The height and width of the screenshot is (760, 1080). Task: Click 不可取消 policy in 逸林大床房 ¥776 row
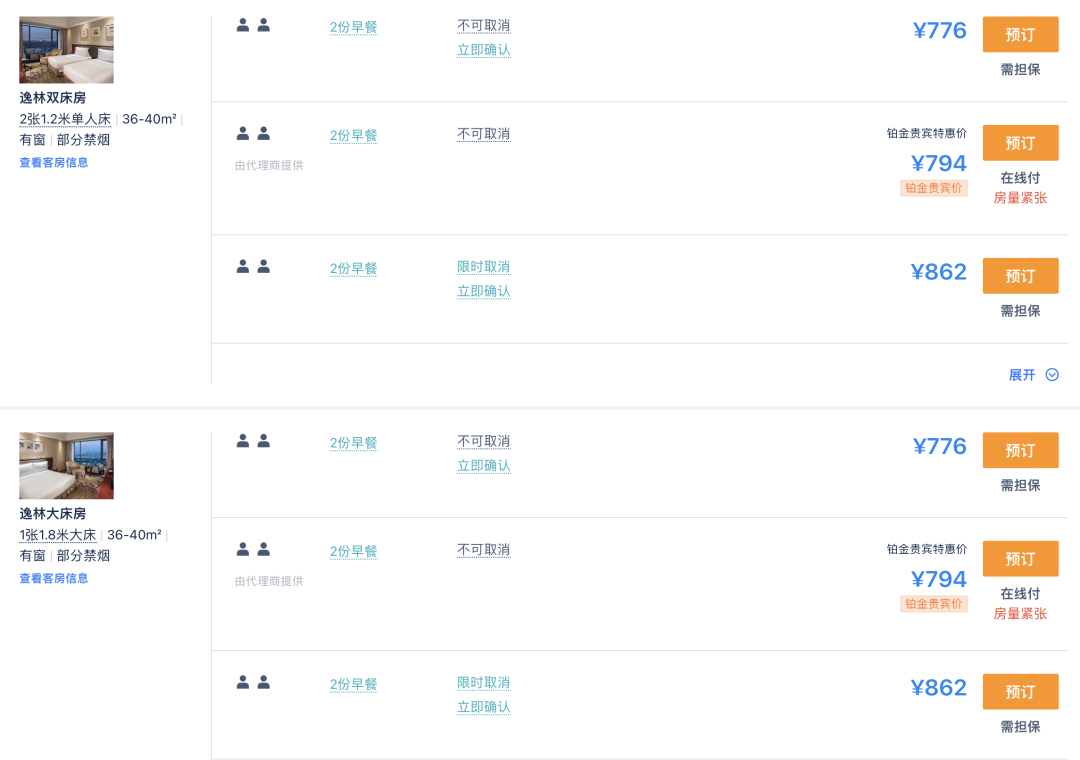[x=484, y=441]
